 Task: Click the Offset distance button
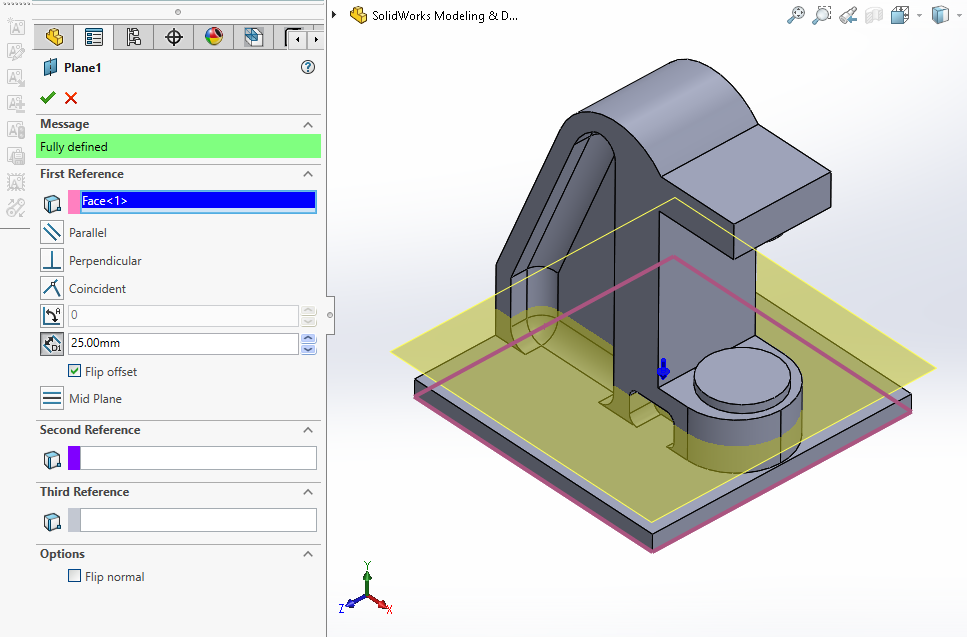(x=52, y=344)
